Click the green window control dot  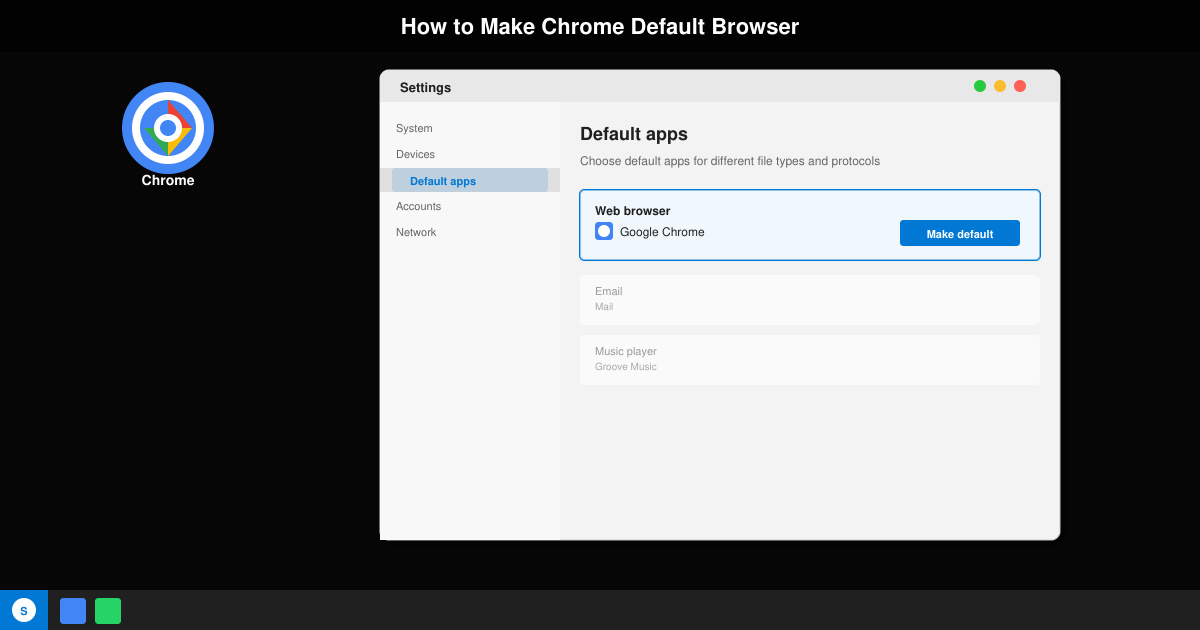pyautogui.click(x=980, y=86)
